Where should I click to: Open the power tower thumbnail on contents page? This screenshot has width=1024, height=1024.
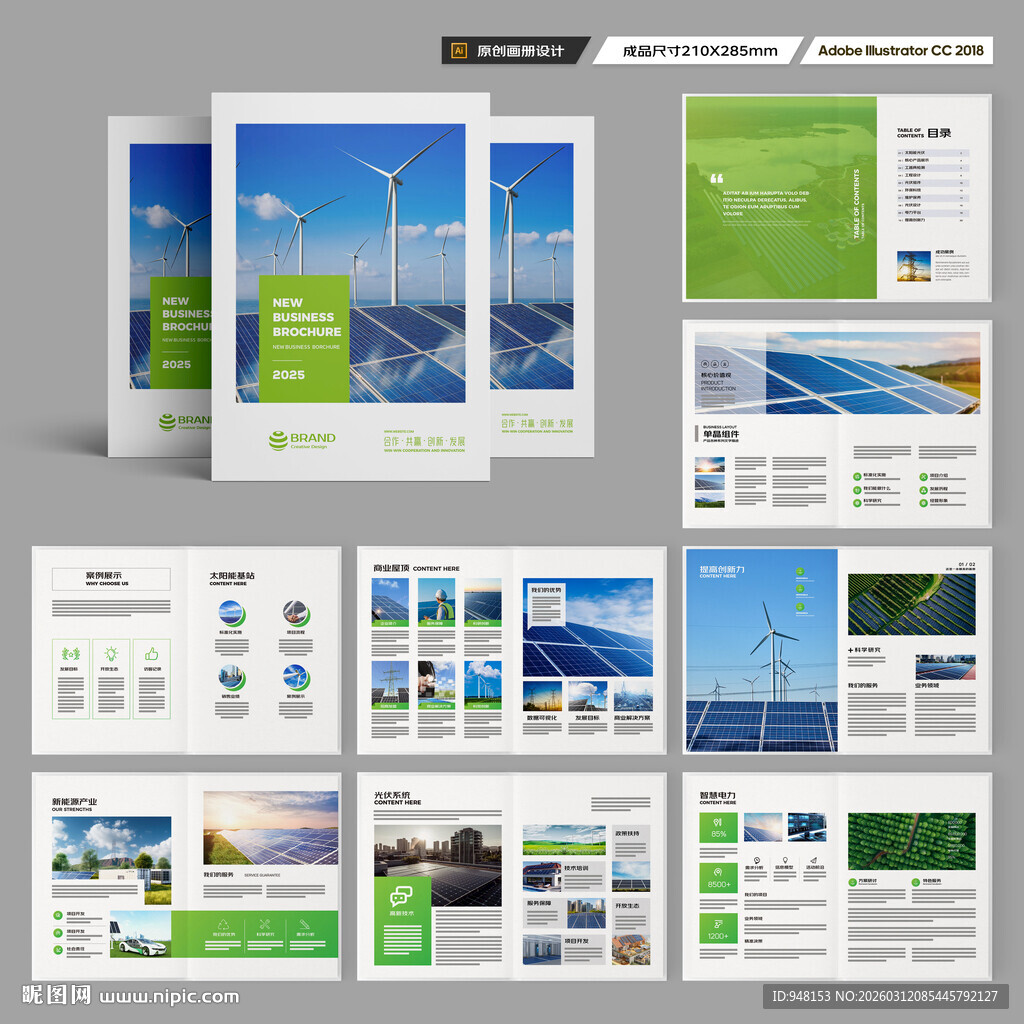(x=914, y=266)
